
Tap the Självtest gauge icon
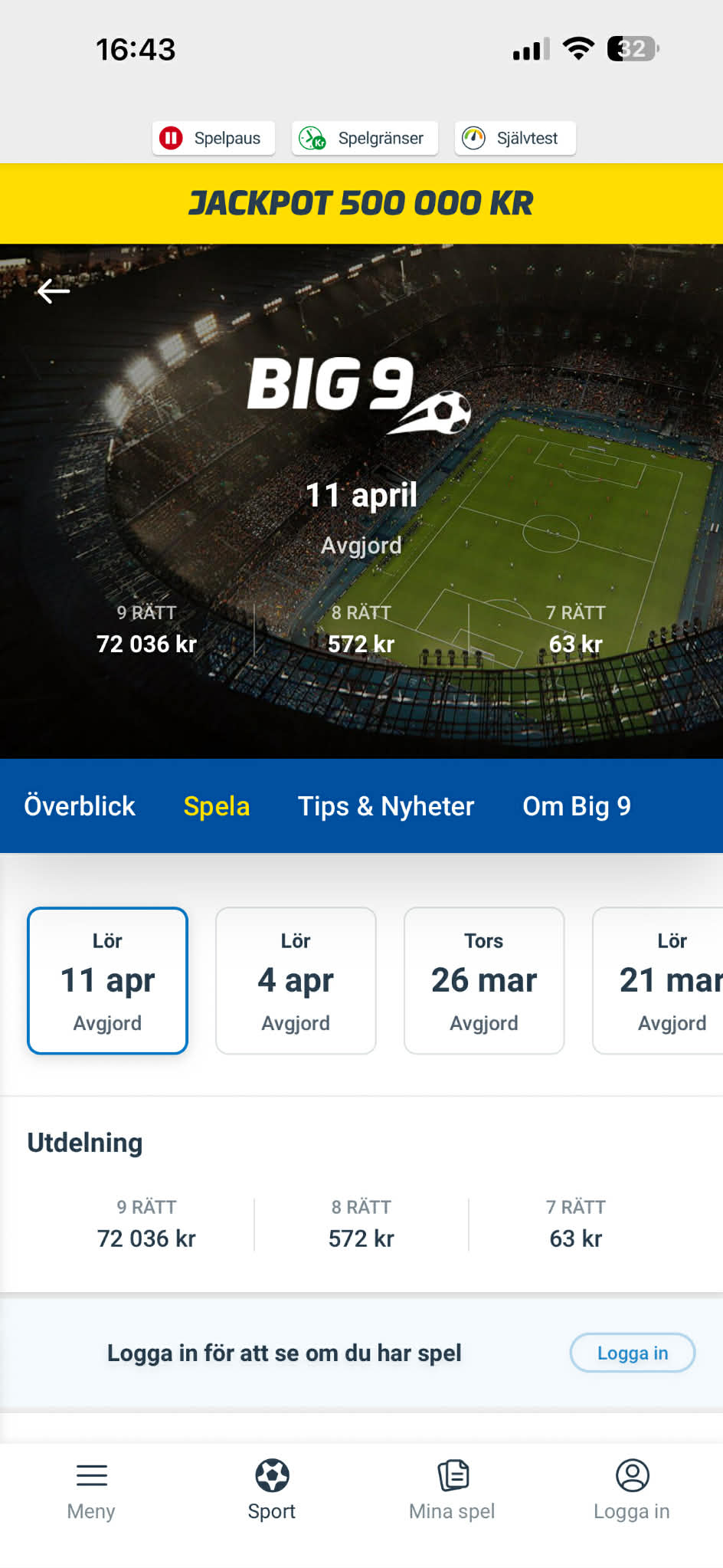click(474, 138)
